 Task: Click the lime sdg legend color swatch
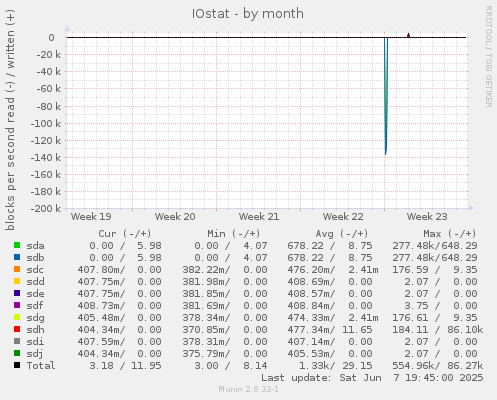[17, 317]
